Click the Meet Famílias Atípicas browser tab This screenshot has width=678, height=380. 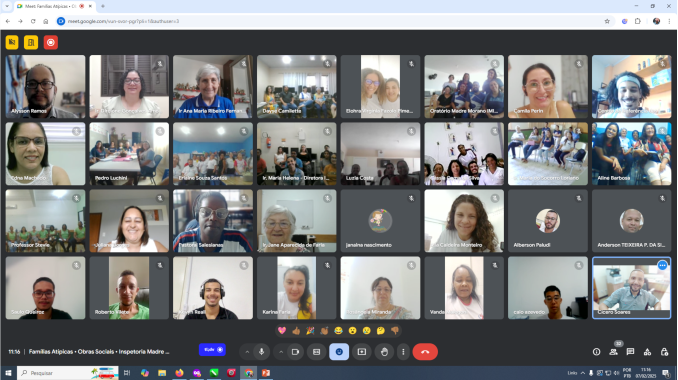pyautogui.click(x=53, y=6)
